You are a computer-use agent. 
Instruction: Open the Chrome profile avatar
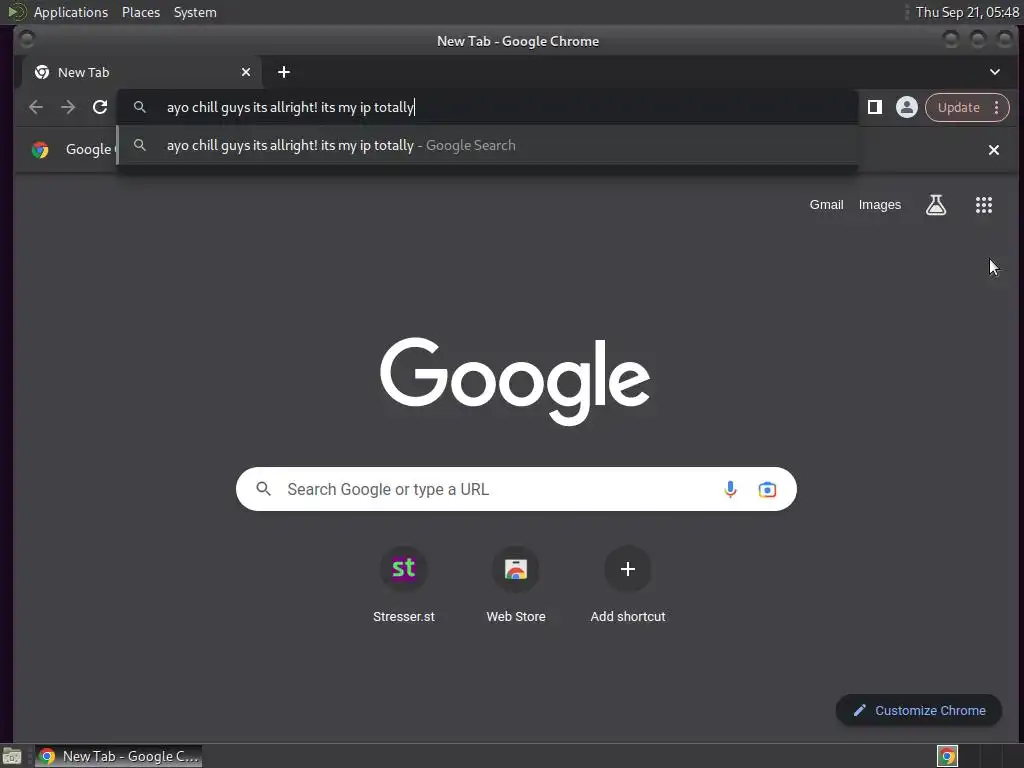point(906,107)
